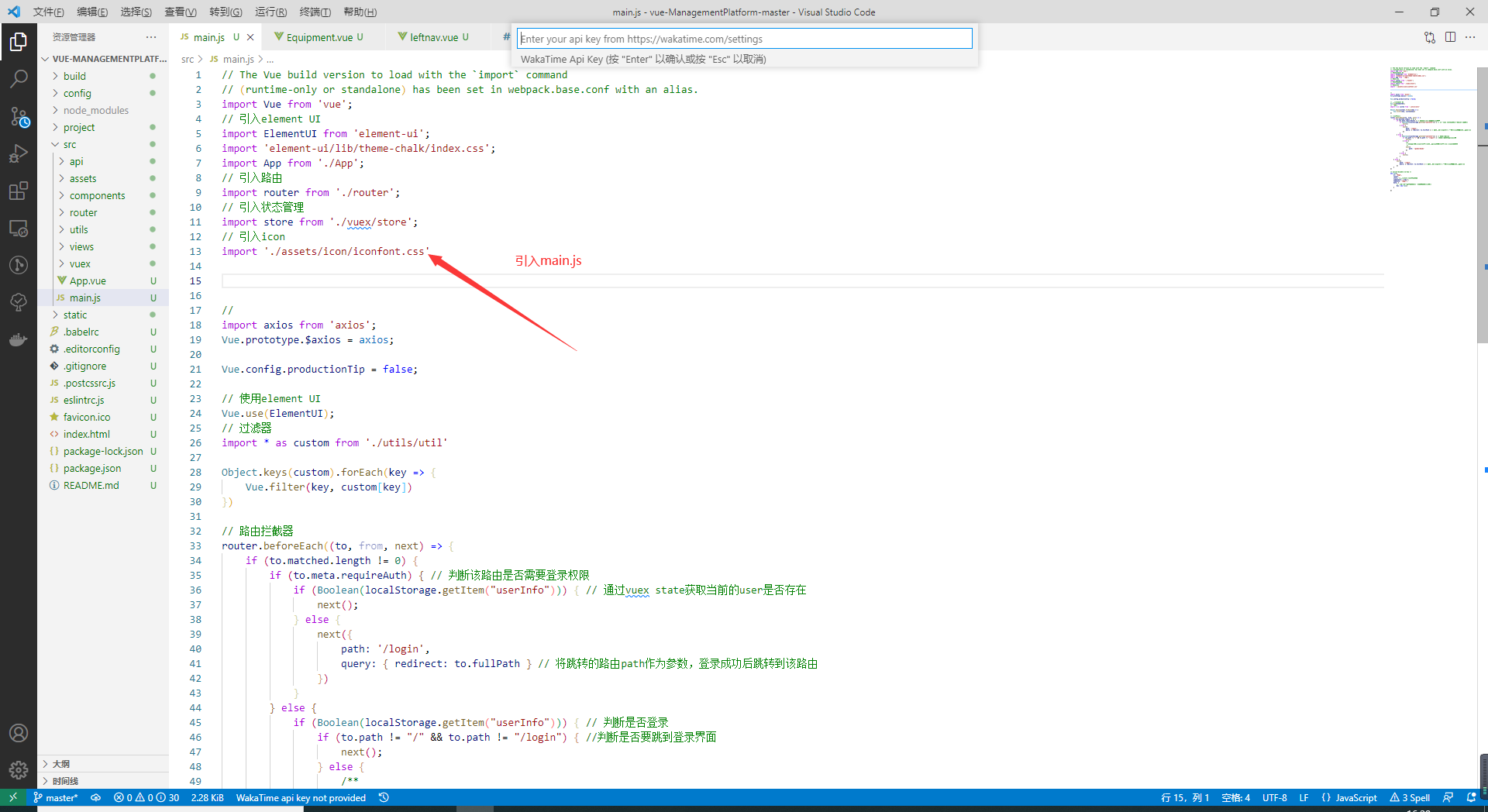Expand the build folder
The width and height of the screenshot is (1488, 812).
pos(103,76)
